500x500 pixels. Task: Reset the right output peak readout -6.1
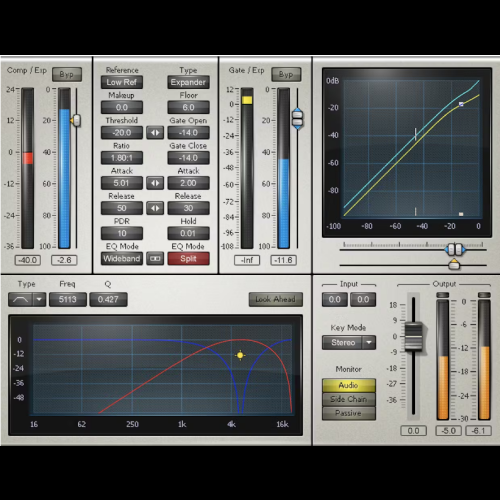tap(478, 431)
